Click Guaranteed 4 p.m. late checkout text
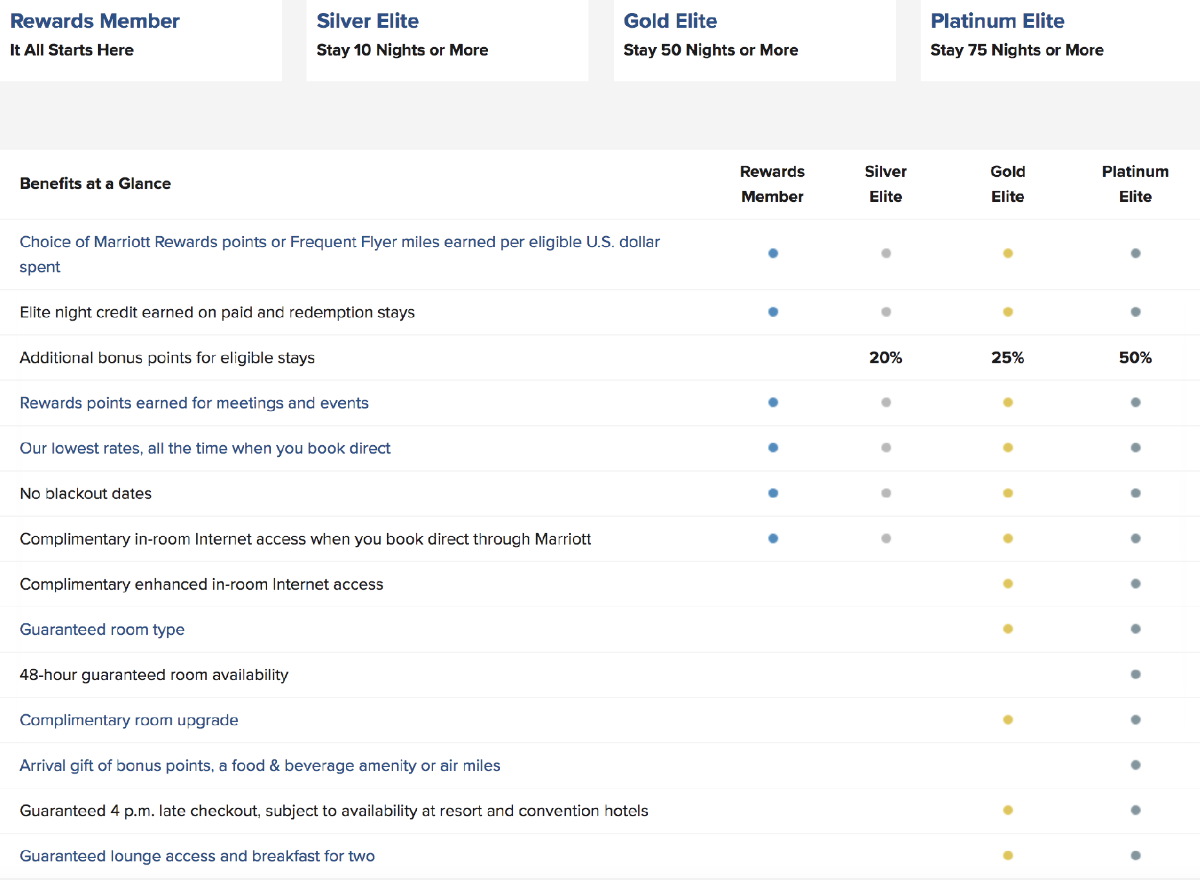 (x=334, y=811)
